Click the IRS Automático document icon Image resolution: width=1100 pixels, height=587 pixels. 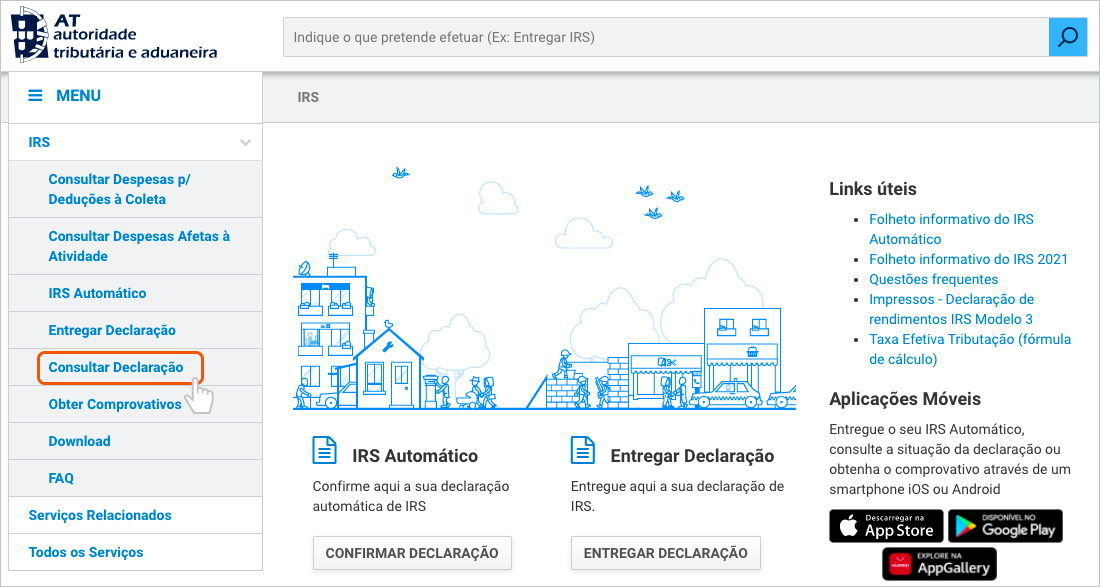325,451
